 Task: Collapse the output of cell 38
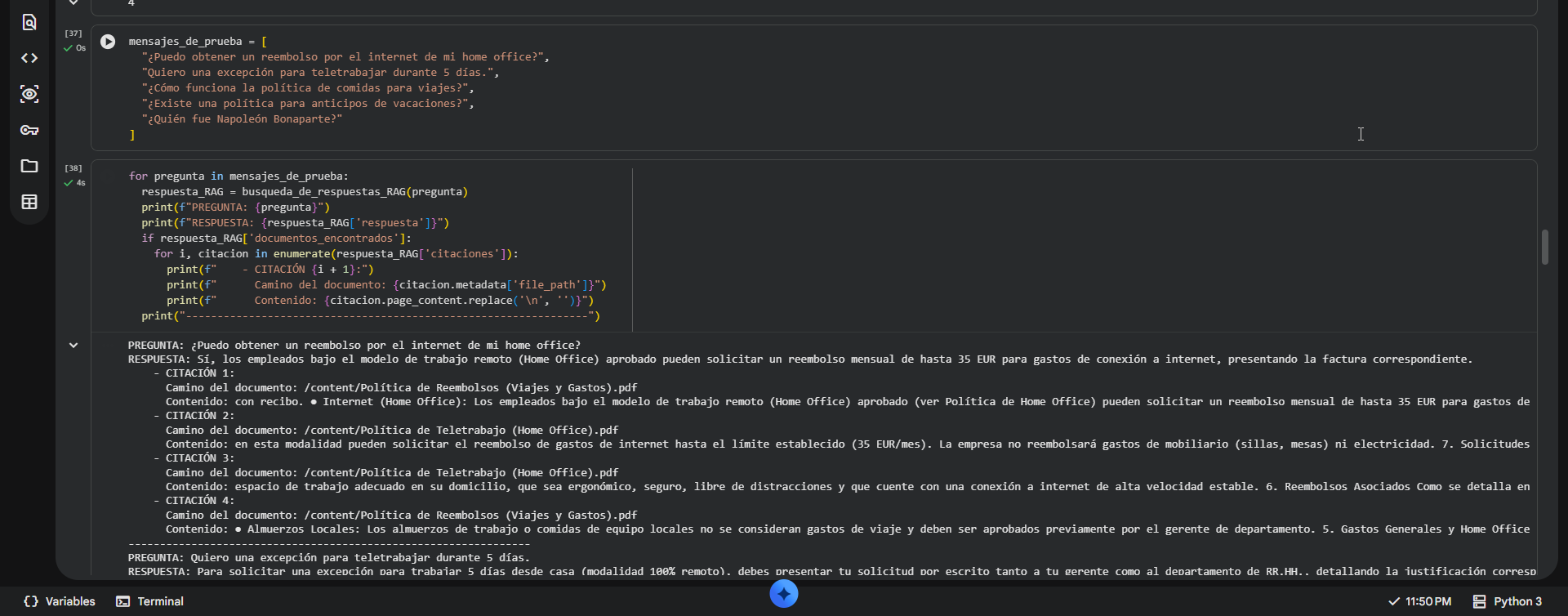73,346
